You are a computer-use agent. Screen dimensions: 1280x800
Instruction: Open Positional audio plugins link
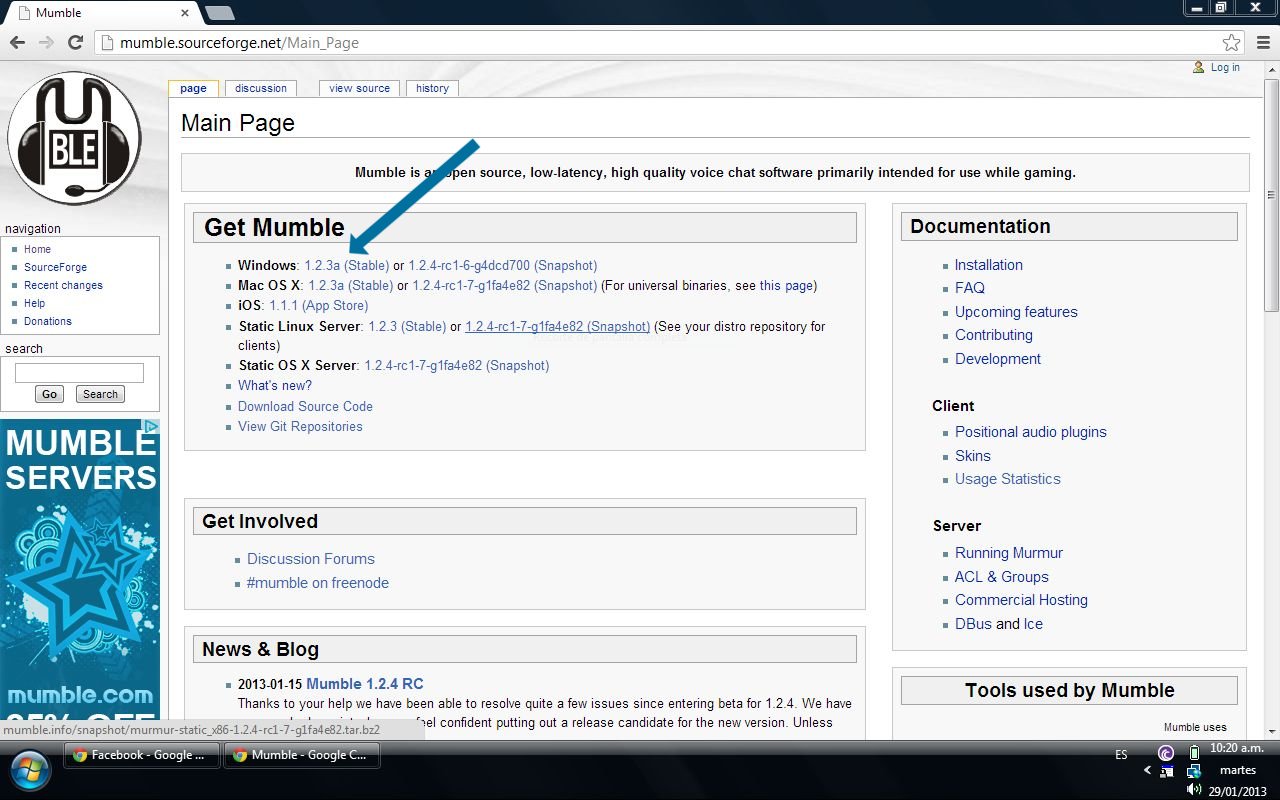[x=1031, y=432]
